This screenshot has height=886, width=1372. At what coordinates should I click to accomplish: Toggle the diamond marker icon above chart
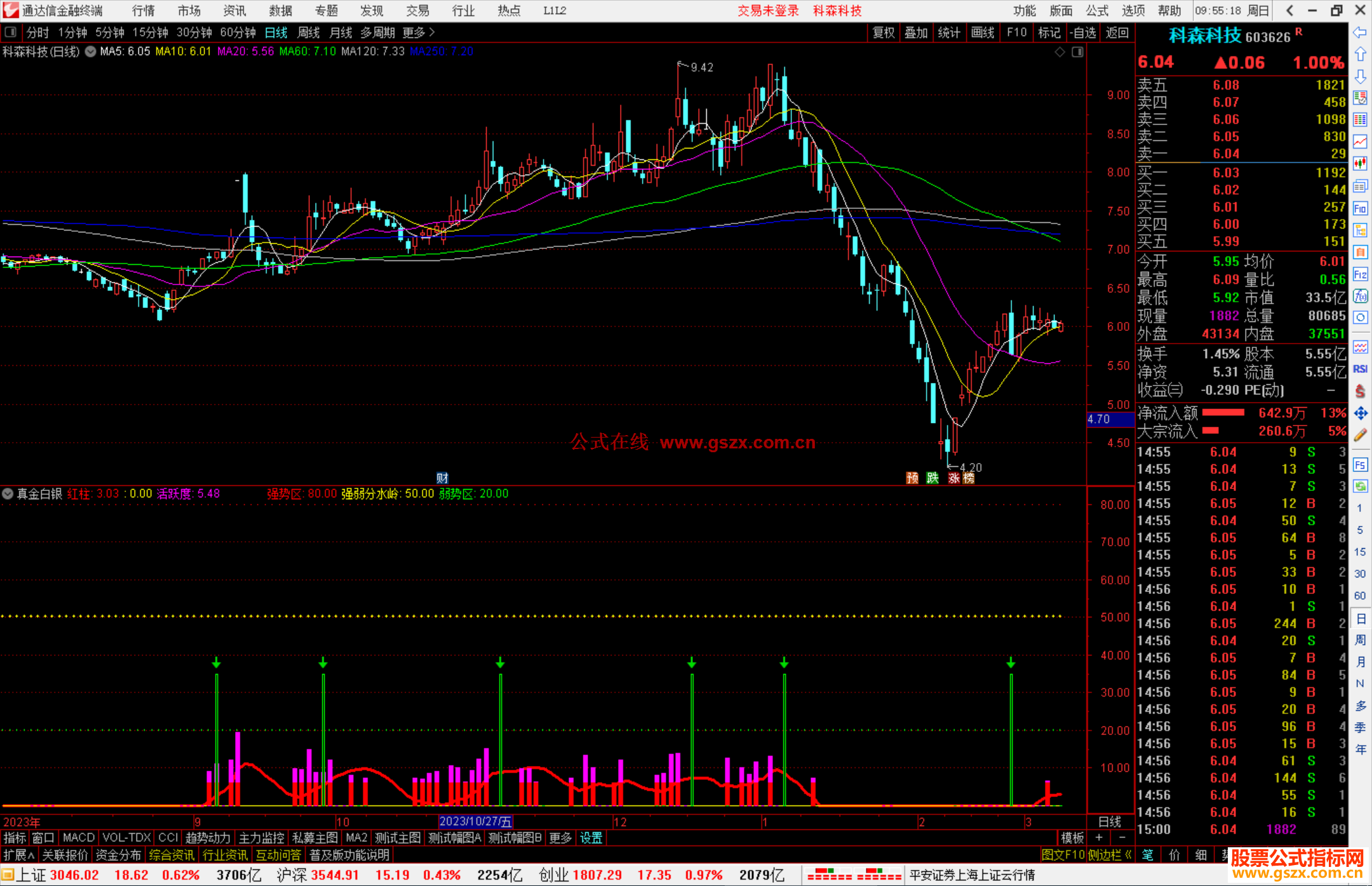(x=1059, y=52)
